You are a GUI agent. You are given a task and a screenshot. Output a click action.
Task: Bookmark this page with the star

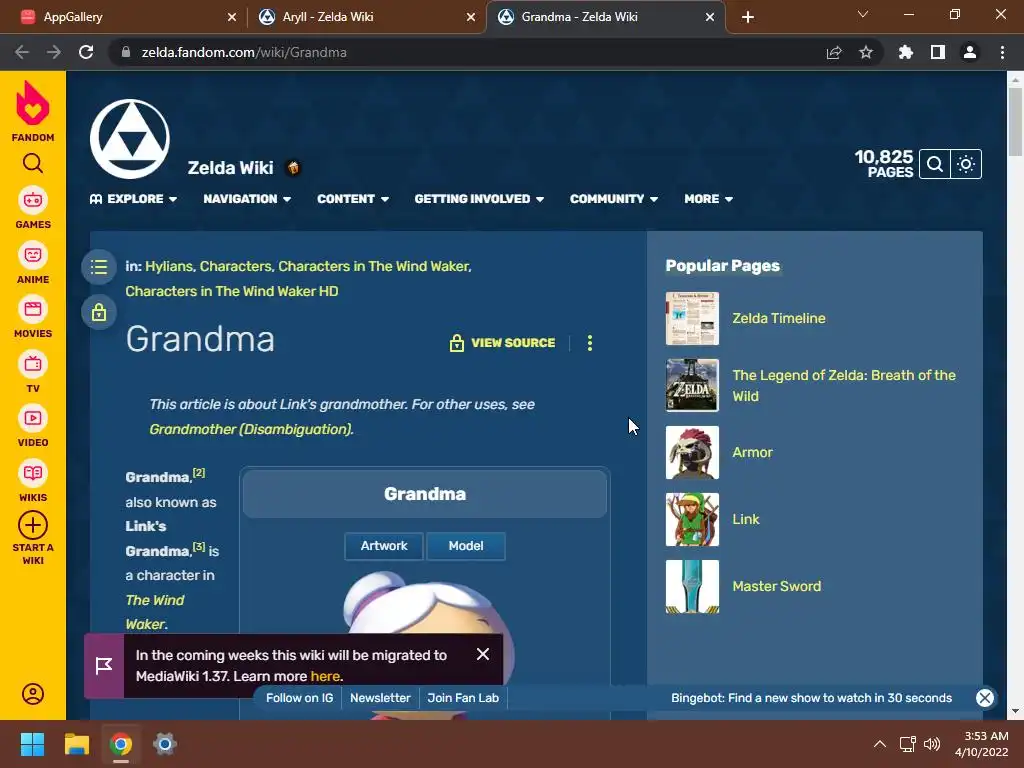tap(865, 52)
